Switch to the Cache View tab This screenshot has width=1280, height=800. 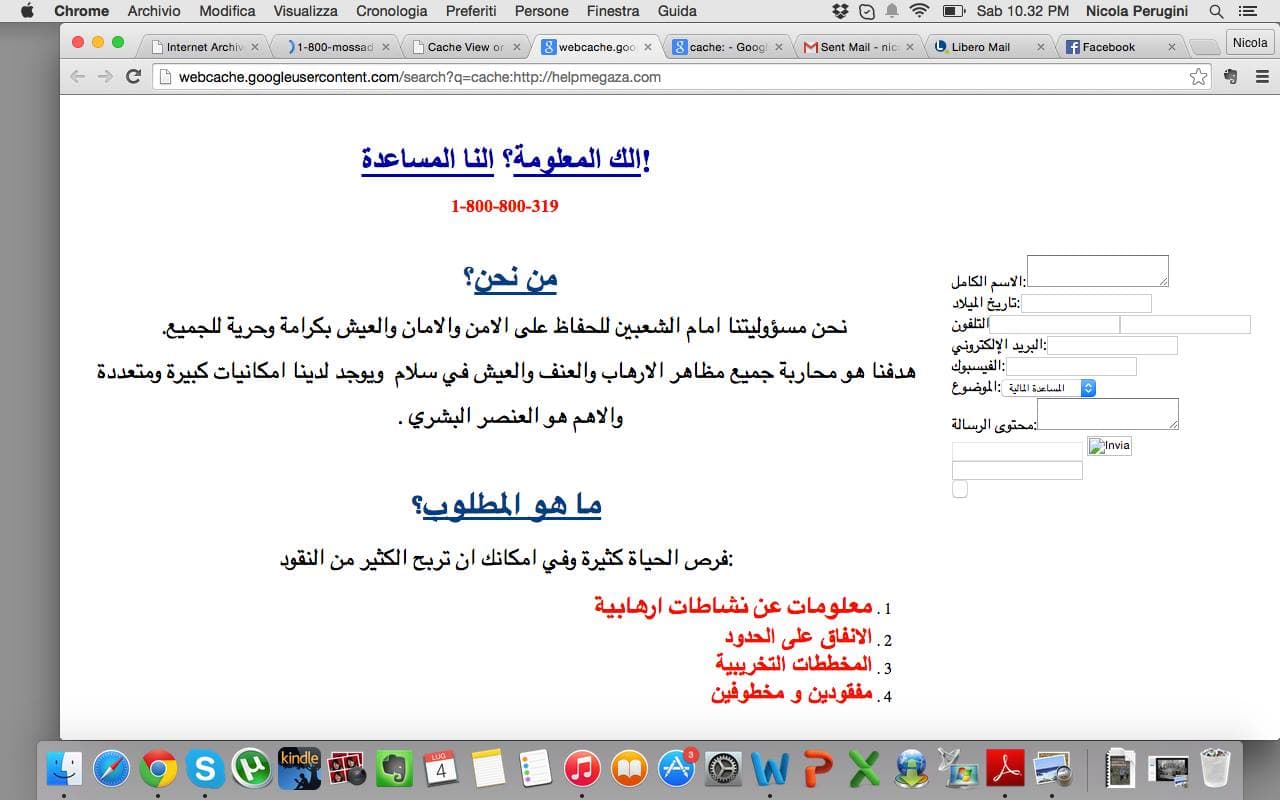pyautogui.click(x=465, y=47)
